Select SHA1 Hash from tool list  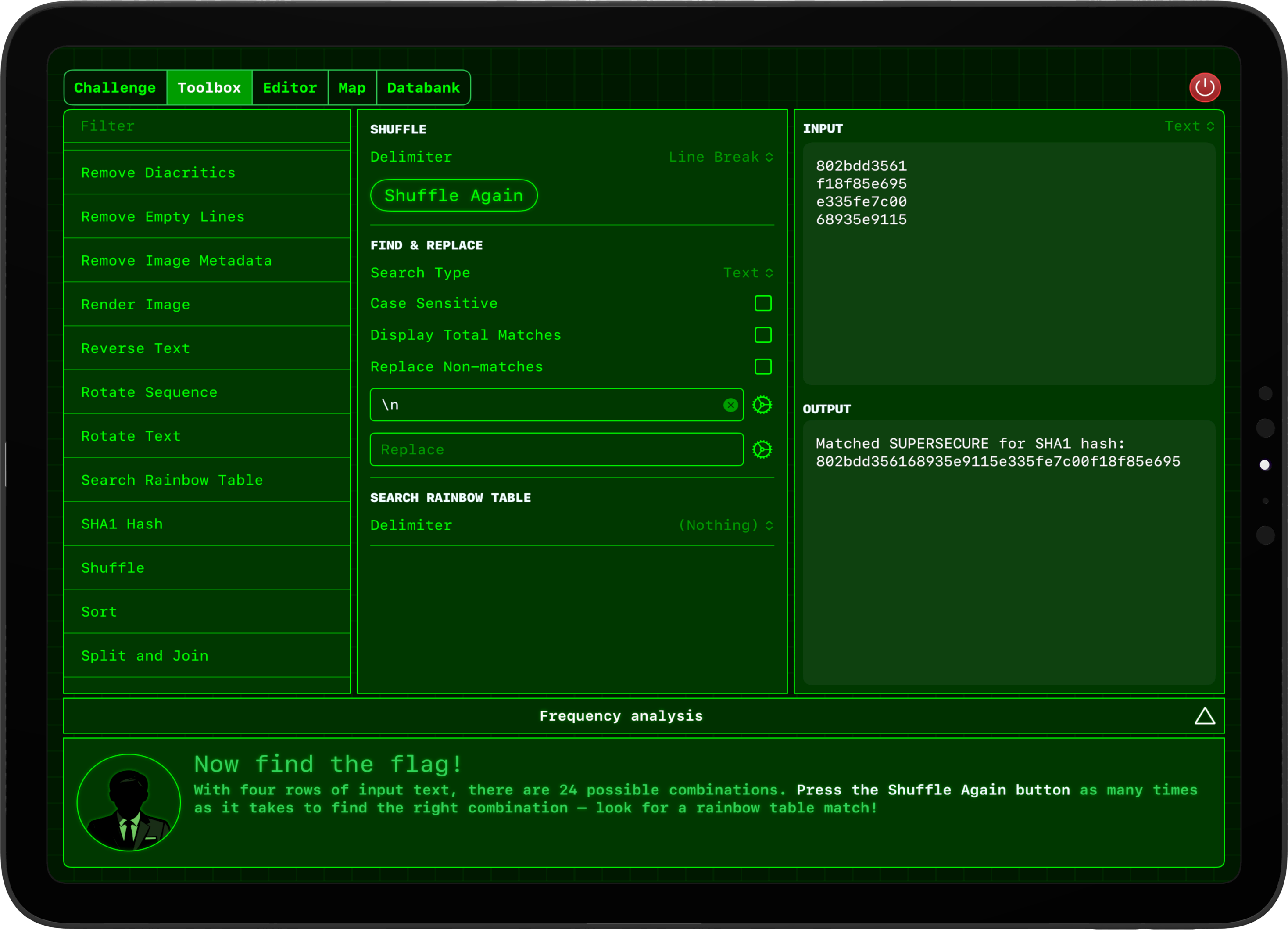pyautogui.click(x=122, y=524)
